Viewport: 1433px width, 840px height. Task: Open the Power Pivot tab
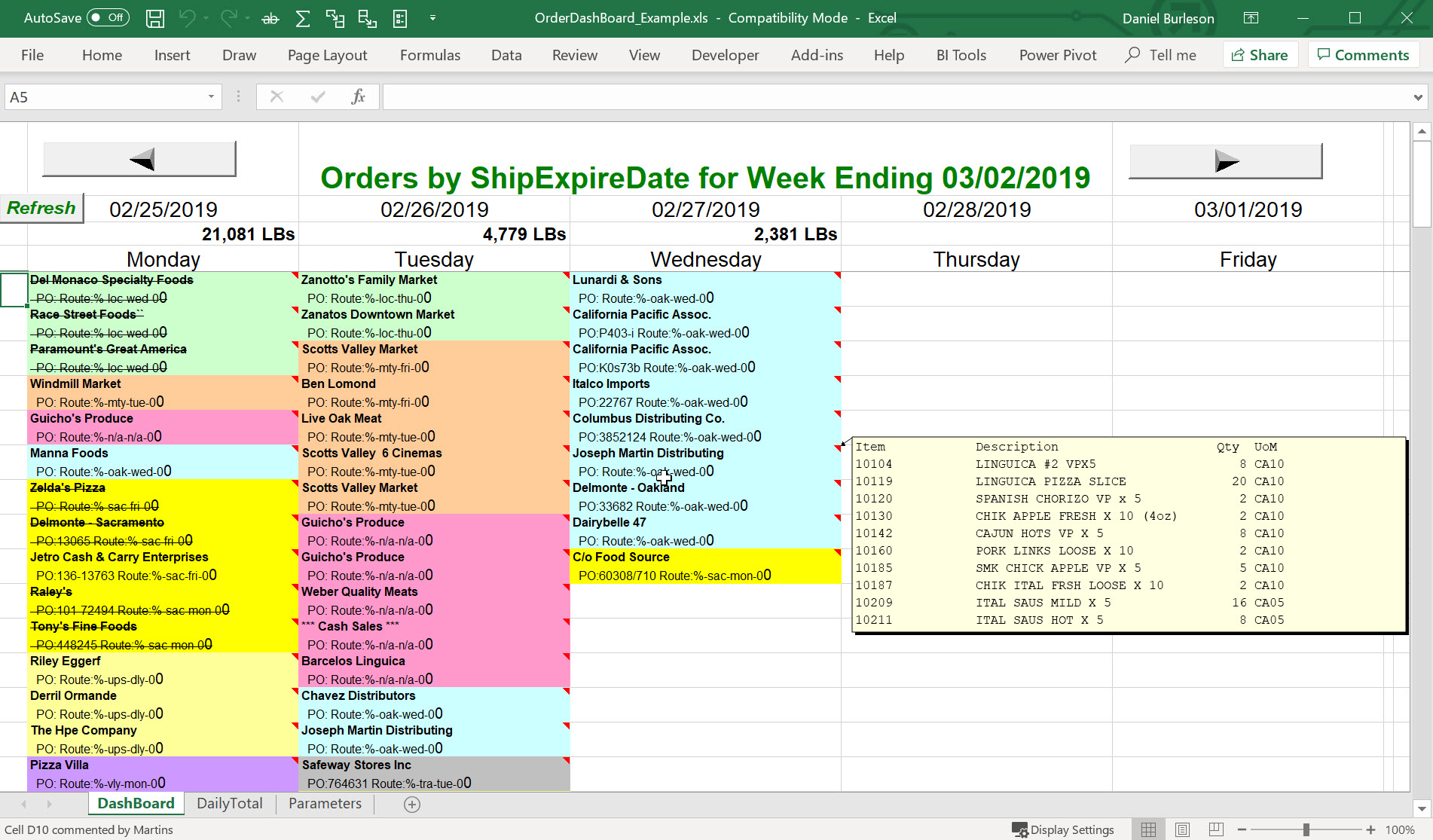point(1057,55)
